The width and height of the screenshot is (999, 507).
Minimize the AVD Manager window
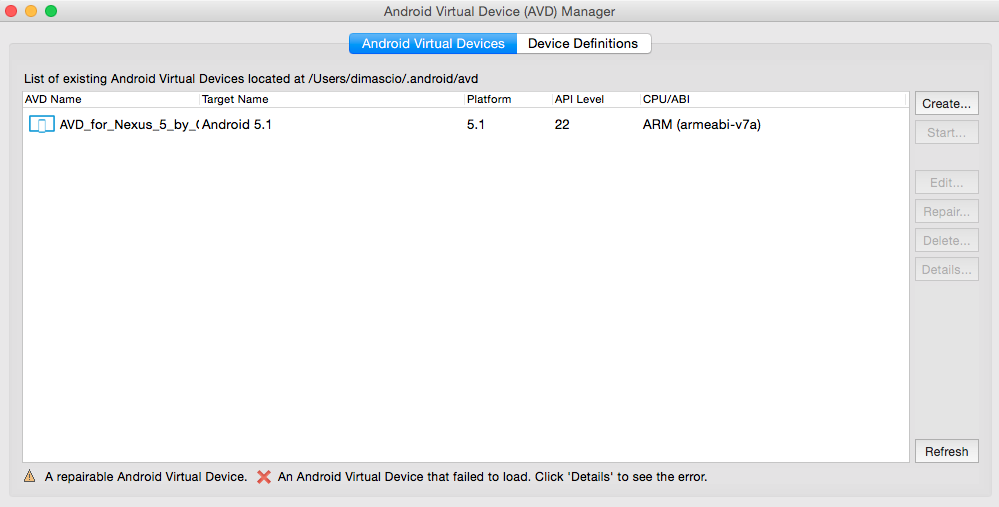31,11
